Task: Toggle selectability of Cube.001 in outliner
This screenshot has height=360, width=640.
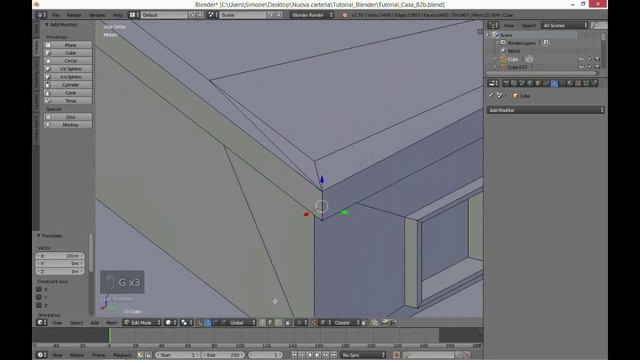Action: coord(589,67)
